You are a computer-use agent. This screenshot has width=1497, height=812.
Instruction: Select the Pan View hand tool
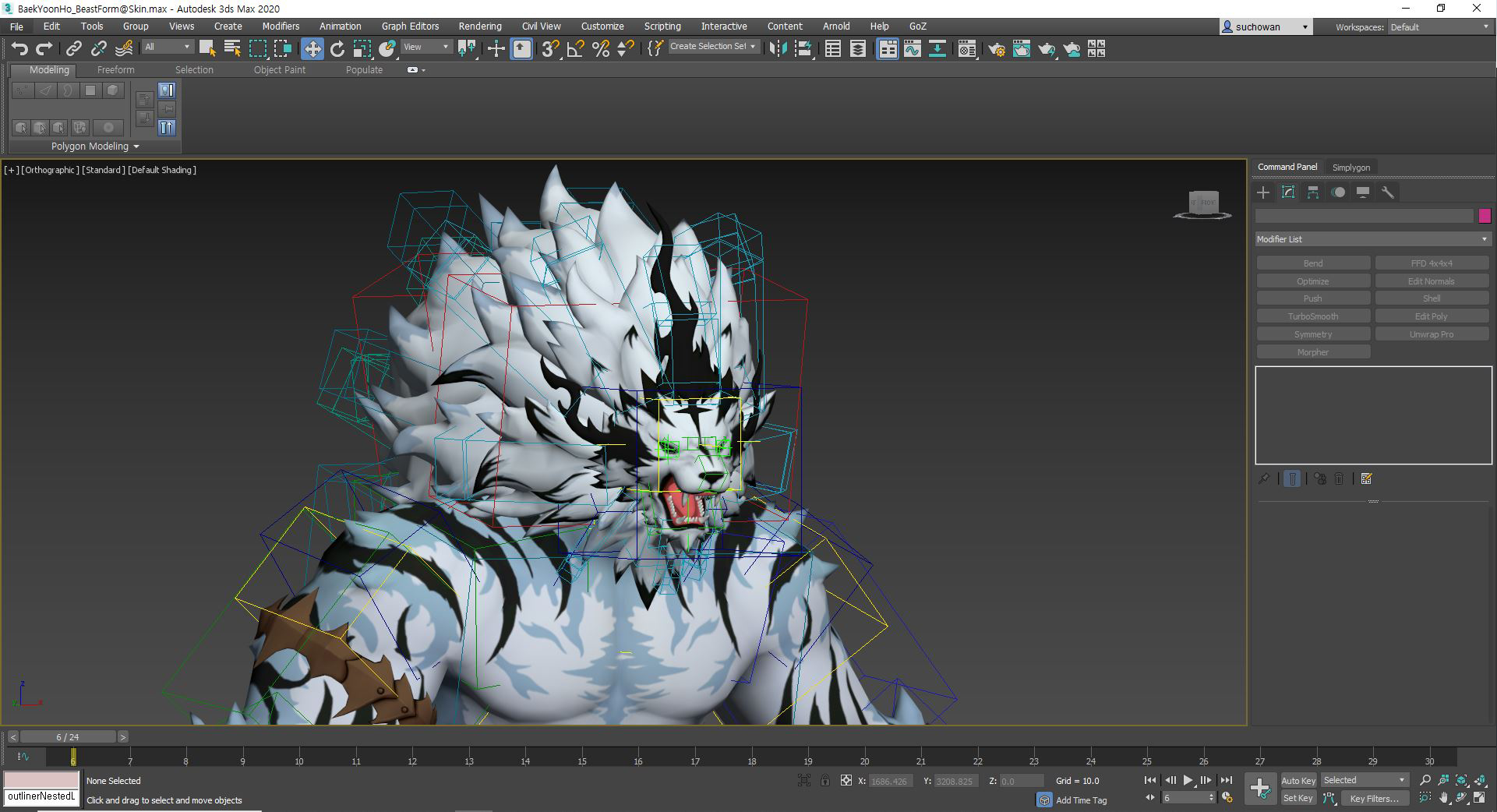coord(1443,798)
